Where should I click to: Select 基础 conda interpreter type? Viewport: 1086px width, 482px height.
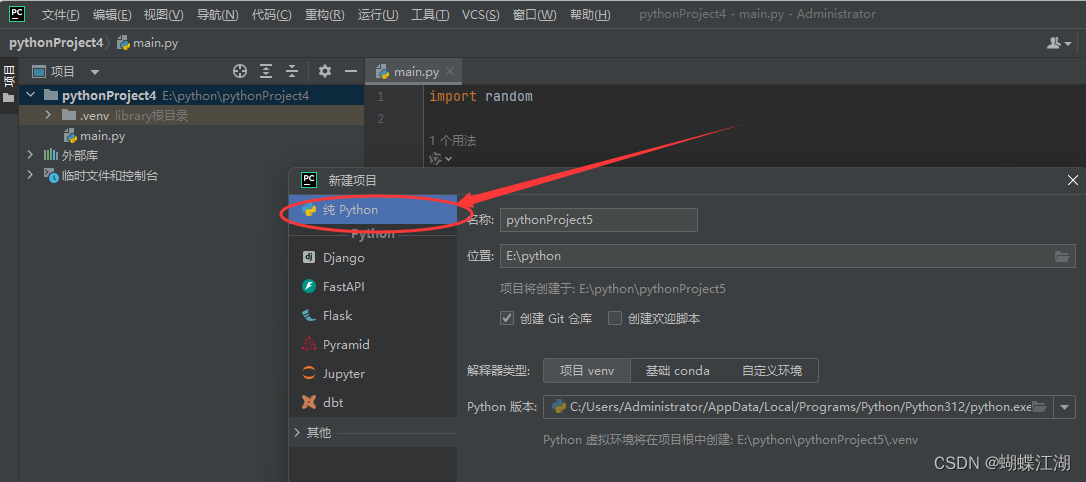point(677,371)
